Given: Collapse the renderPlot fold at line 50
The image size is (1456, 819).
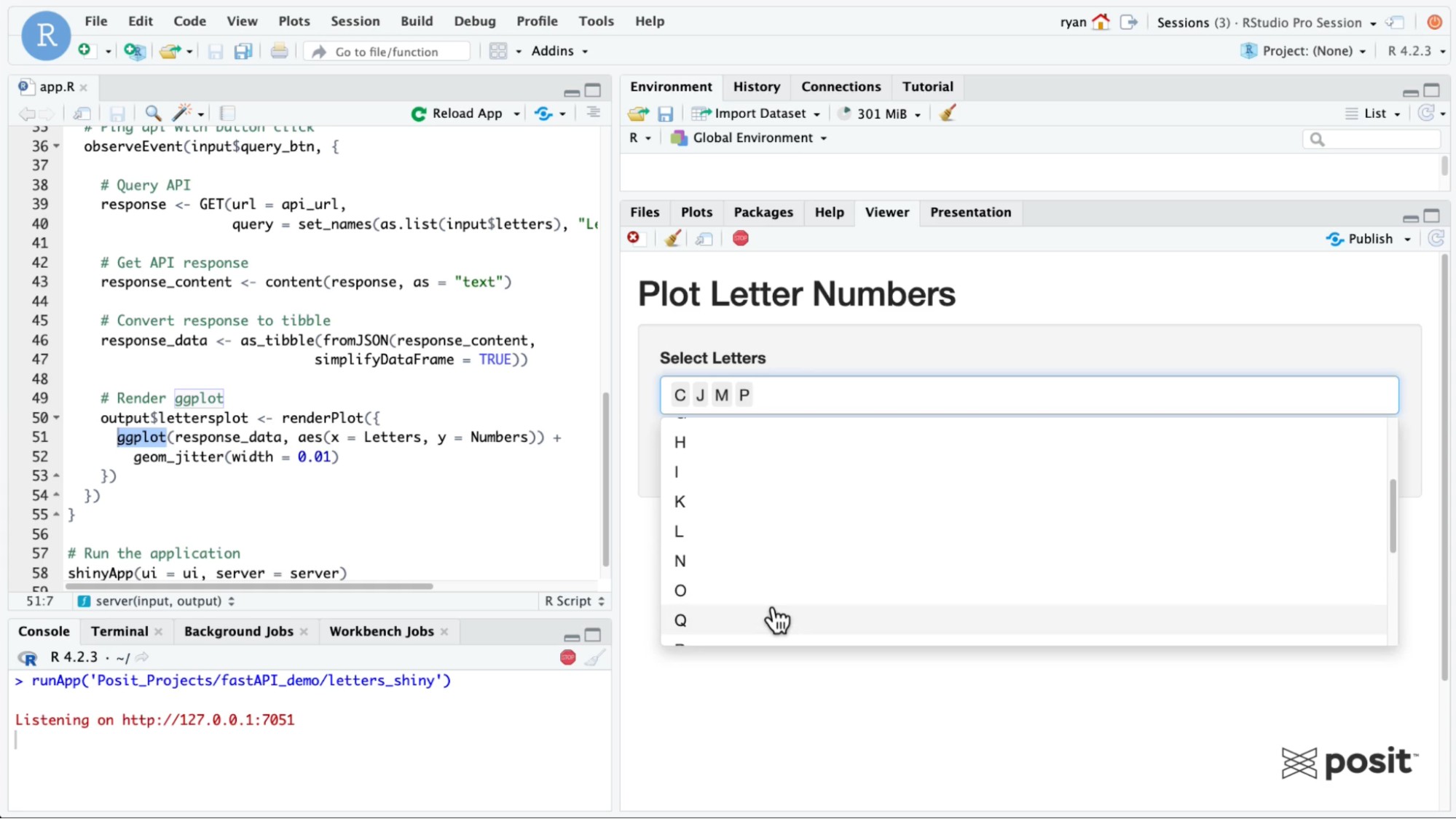Looking at the screenshot, I should 57,418.
